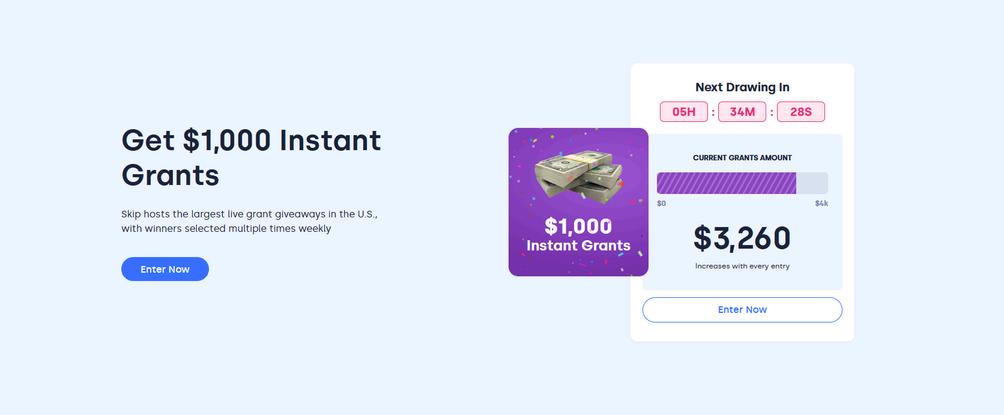The image size is (1004, 415).
Task: Click the $3,260 grants amount
Action: coord(742,238)
